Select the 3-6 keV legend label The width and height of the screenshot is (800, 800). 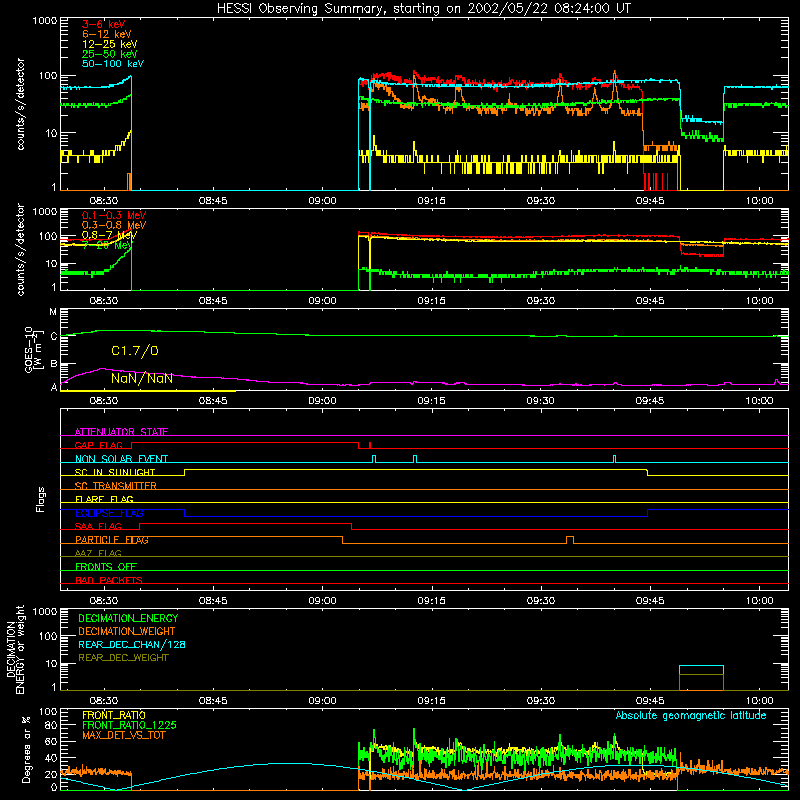(x=104, y=24)
